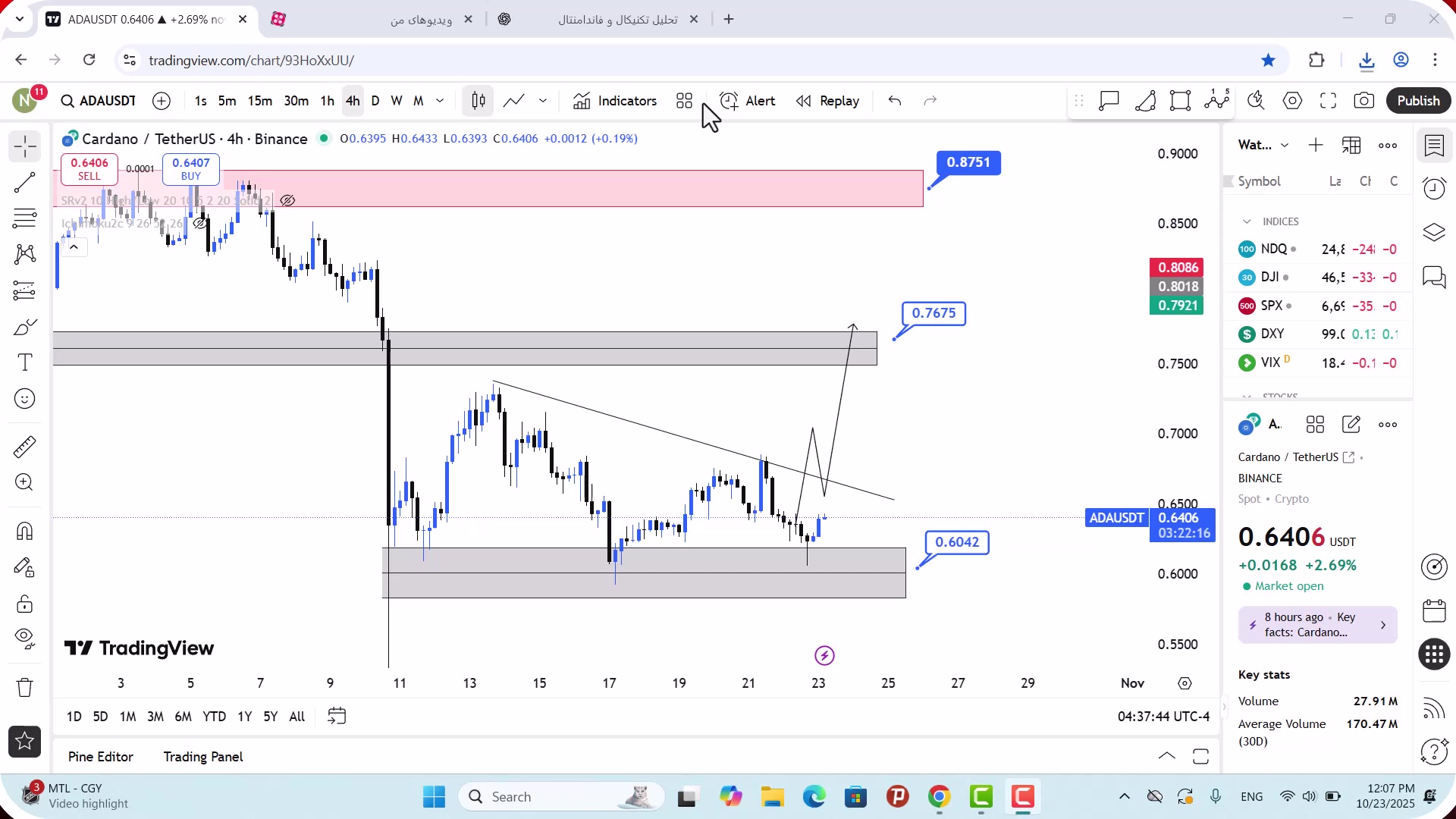Screen dimensions: 1456x819
Task: Open the alerts clock panel icon
Action: coord(1434,188)
